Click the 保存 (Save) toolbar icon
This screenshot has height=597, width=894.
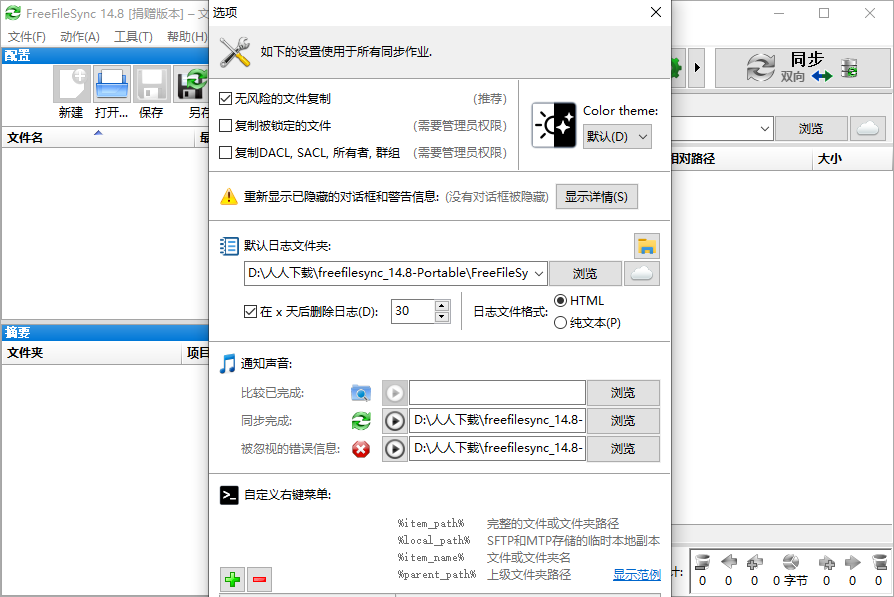[x=150, y=85]
